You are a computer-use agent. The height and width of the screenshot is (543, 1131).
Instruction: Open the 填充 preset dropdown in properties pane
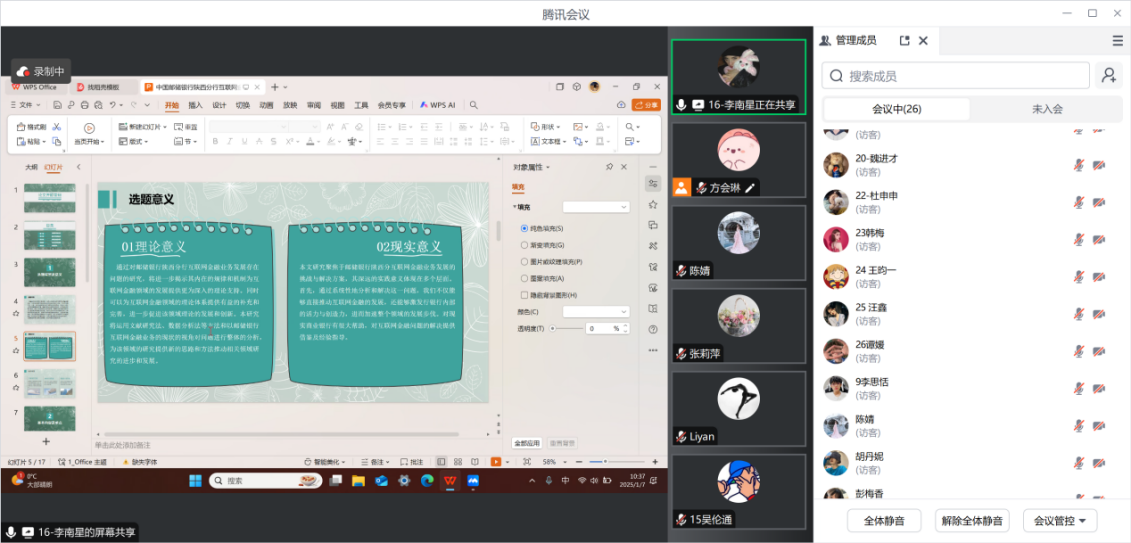click(596, 207)
